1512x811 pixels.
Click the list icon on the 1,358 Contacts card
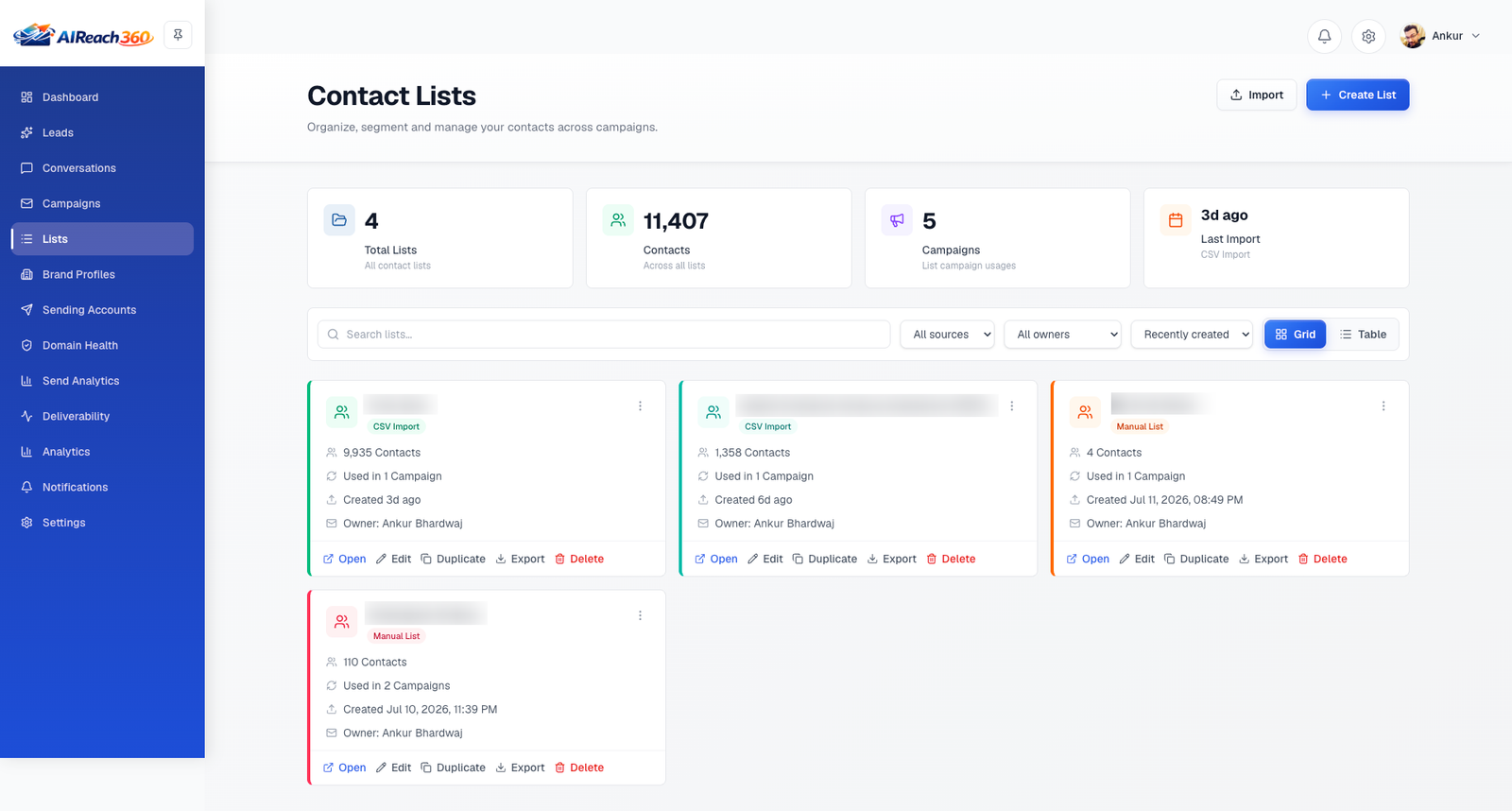point(713,412)
